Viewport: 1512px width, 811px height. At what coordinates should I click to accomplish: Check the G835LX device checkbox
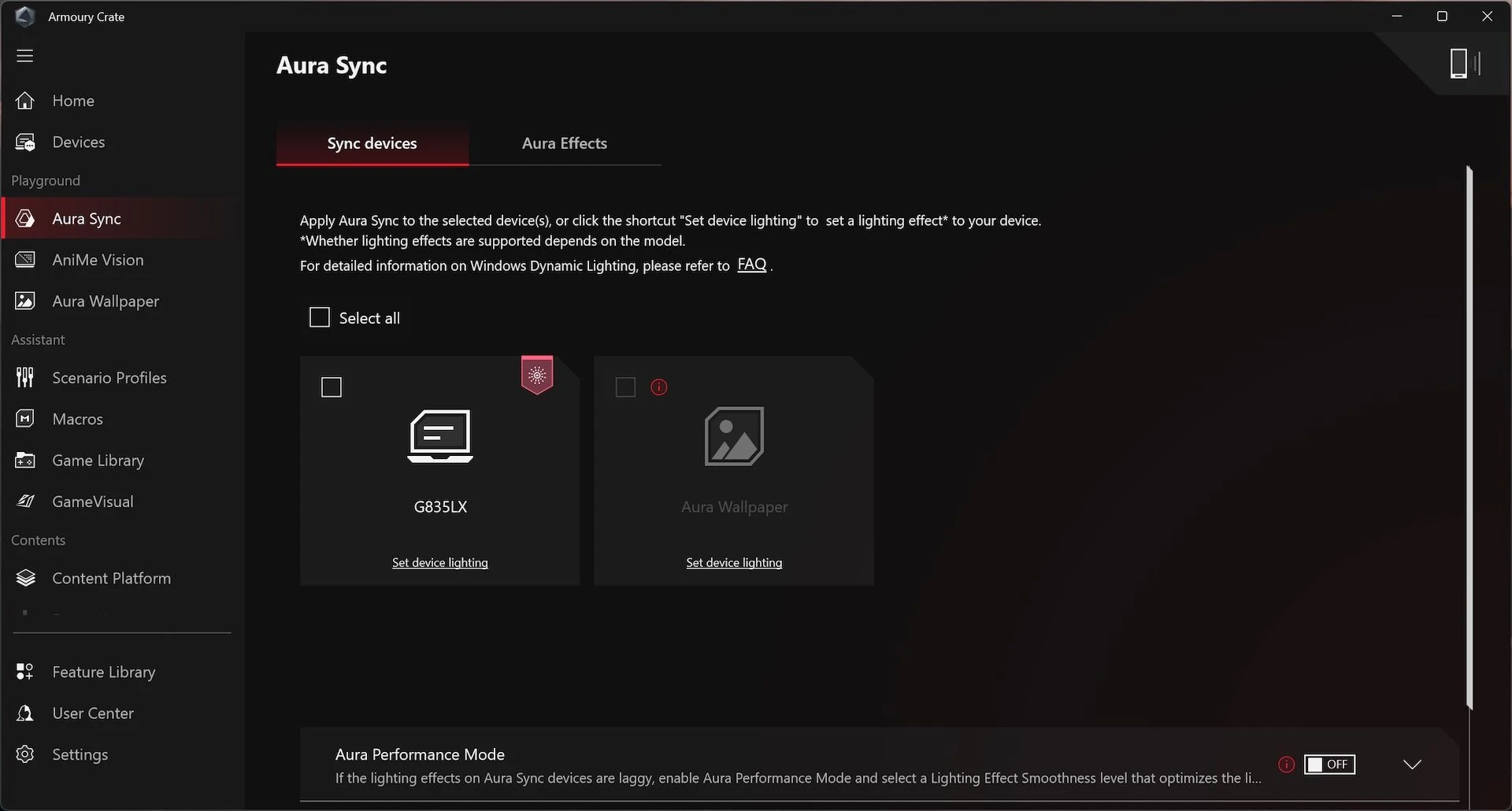[x=332, y=387]
